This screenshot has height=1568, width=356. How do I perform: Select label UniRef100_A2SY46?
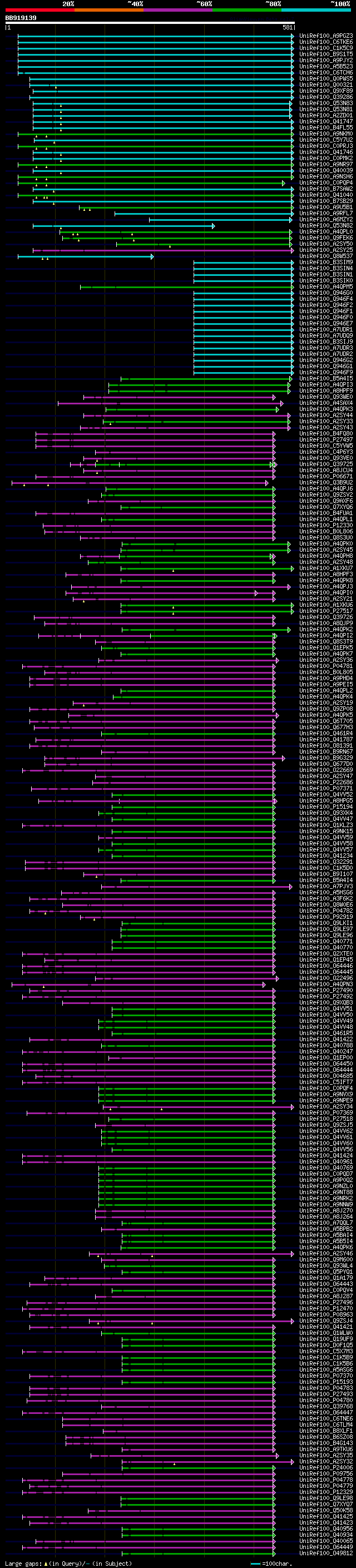(x=326, y=1253)
